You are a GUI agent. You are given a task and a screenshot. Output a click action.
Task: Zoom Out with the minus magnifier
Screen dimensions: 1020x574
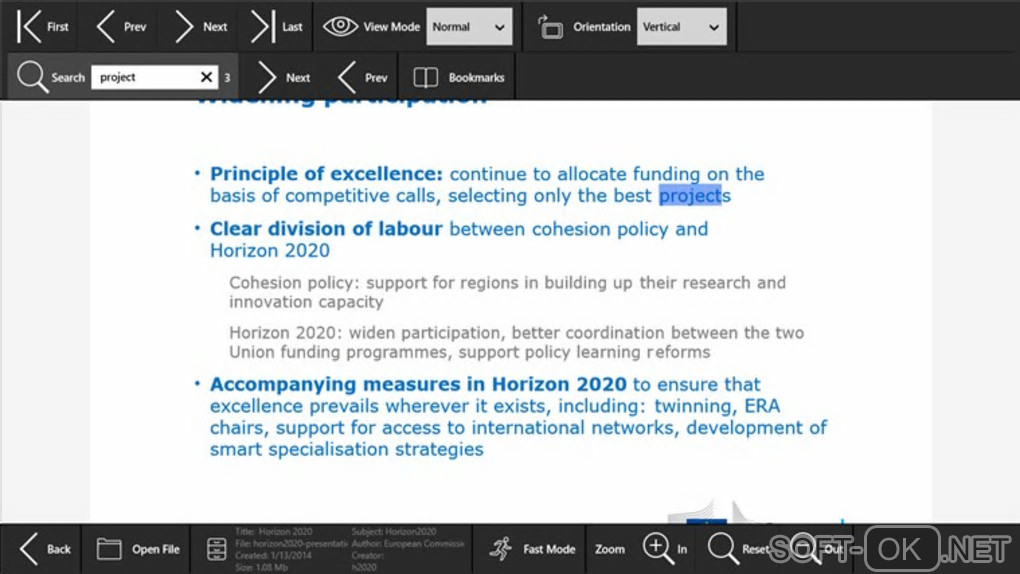[816, 549]
